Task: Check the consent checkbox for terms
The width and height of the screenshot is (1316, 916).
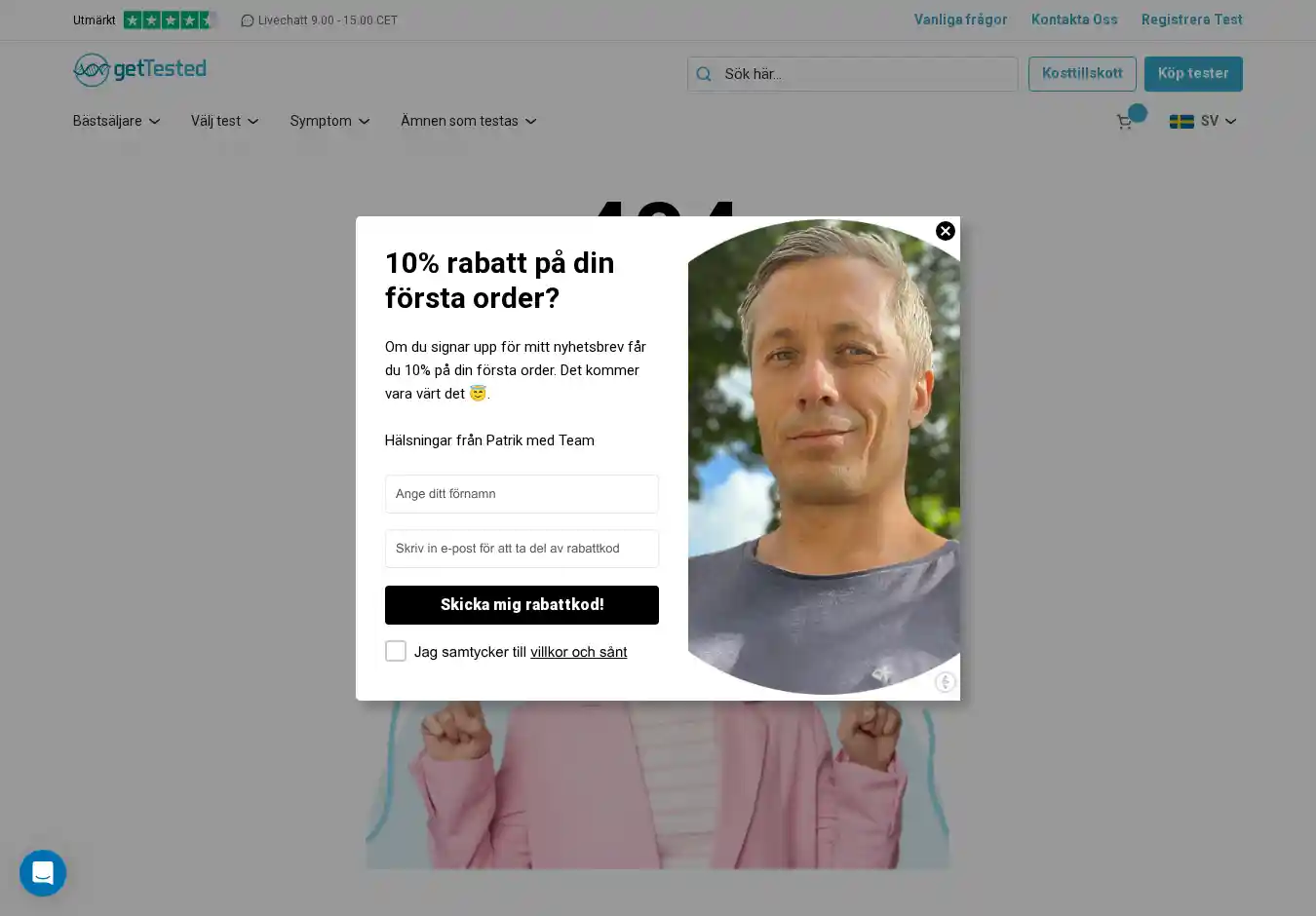Action: [x=396, y=651]
